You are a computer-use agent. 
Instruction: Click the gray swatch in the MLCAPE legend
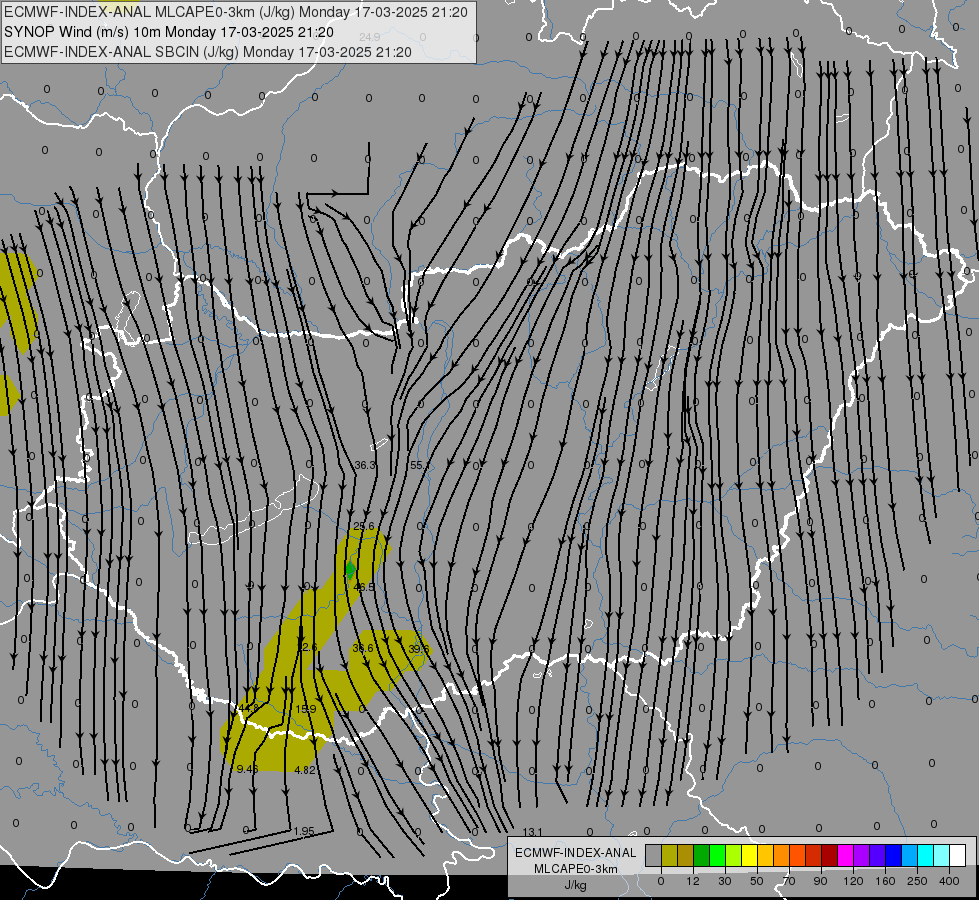coord(653,856)
